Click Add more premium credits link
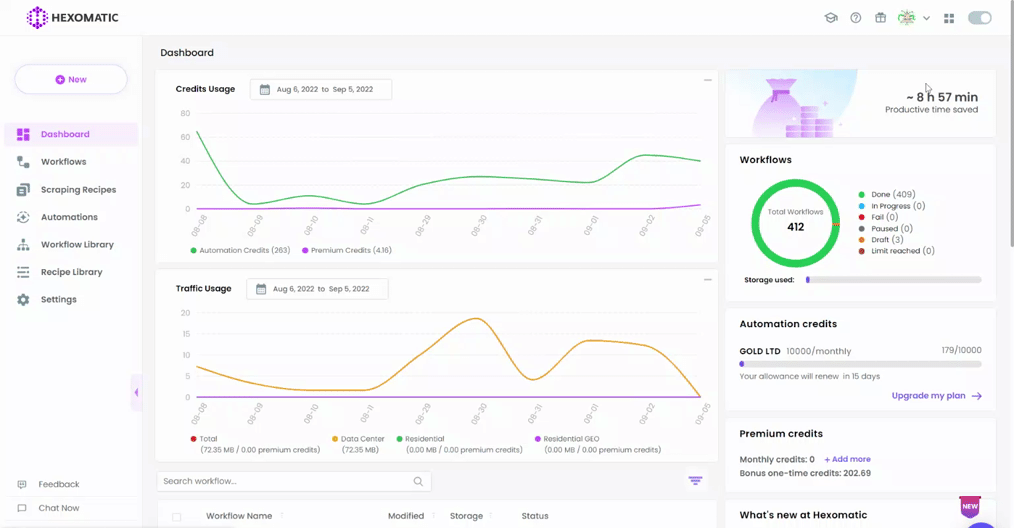Screen dimensions: 1014x528 click(x=847, y=459)
